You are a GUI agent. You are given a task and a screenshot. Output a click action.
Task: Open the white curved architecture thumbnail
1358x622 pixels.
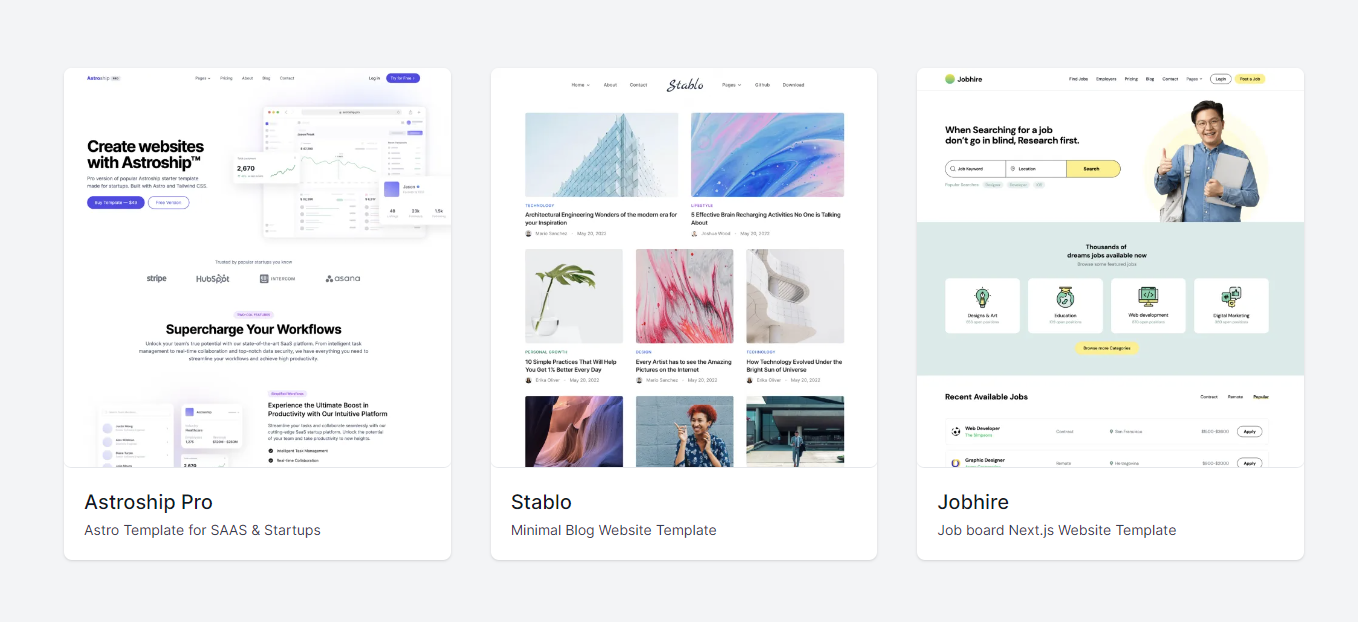[x=795, y=296]
